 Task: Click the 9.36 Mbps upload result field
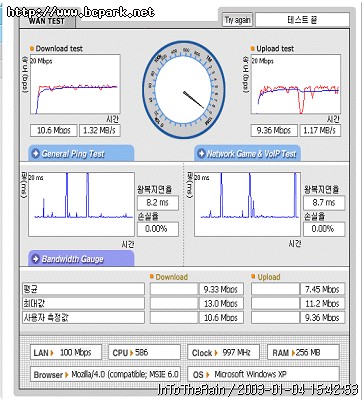[274, 130]
